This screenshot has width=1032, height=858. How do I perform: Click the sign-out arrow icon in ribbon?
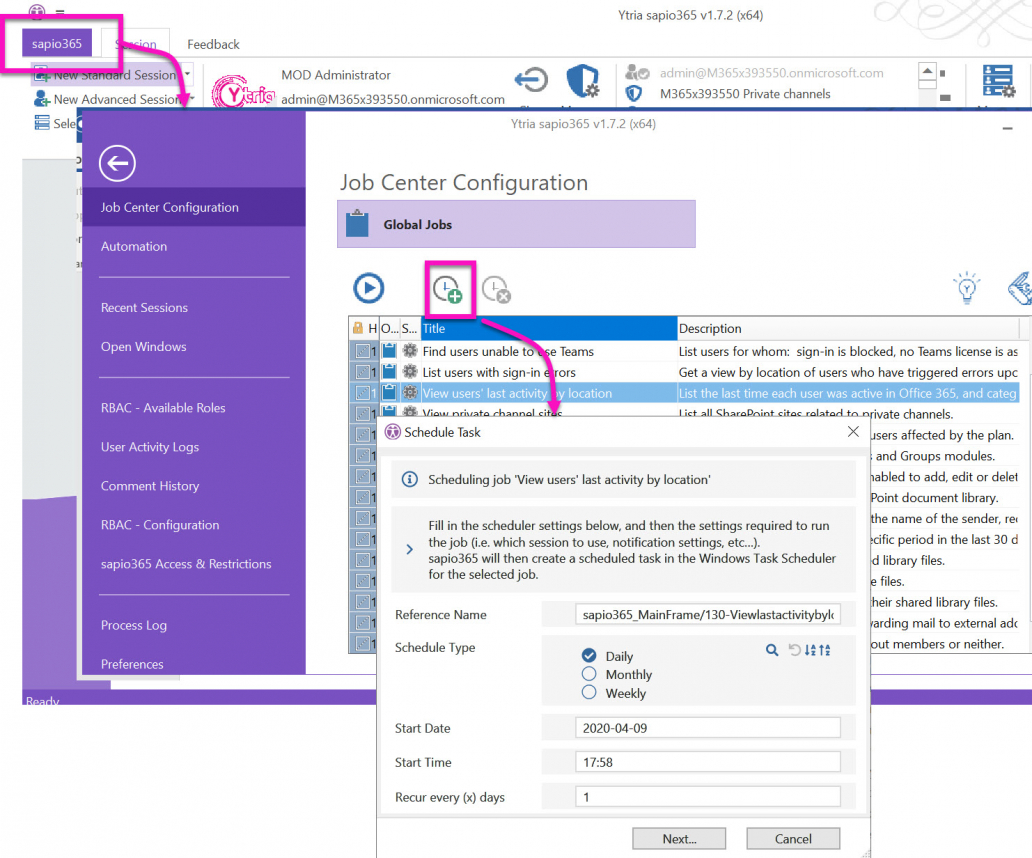[531, 80]
